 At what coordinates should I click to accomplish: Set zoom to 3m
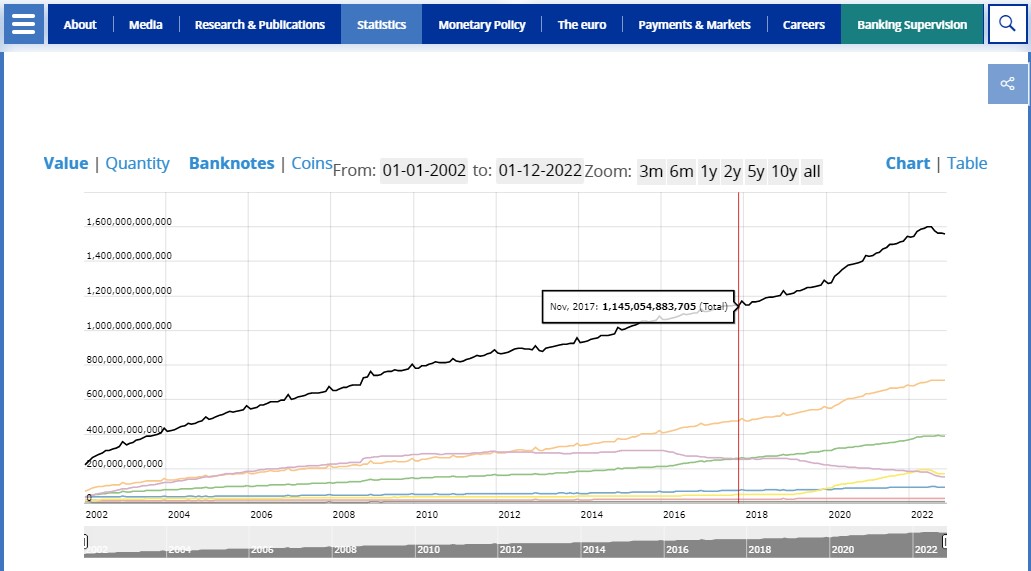click(651, 171)
